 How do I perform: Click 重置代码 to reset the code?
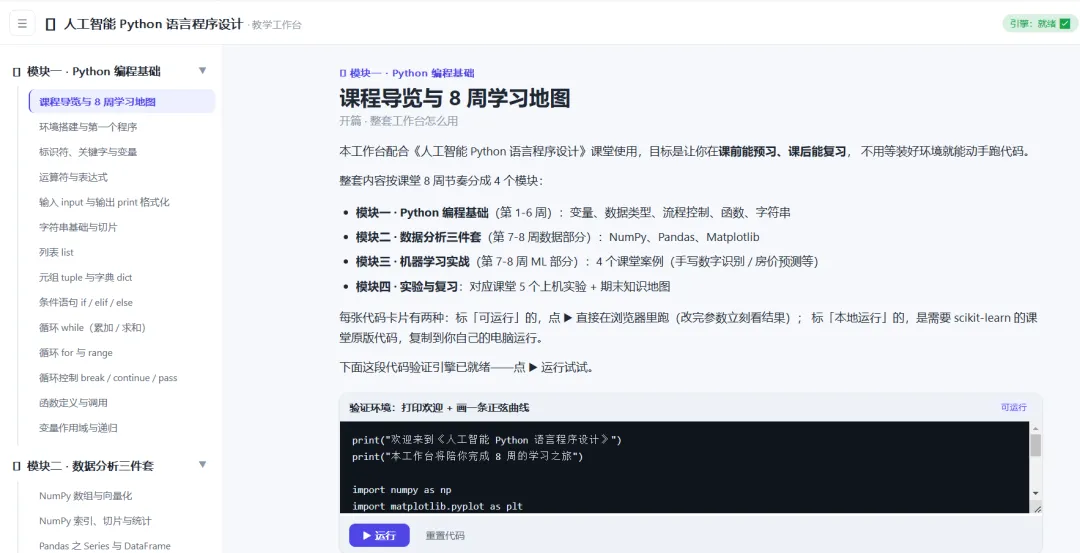coord(445,536)
